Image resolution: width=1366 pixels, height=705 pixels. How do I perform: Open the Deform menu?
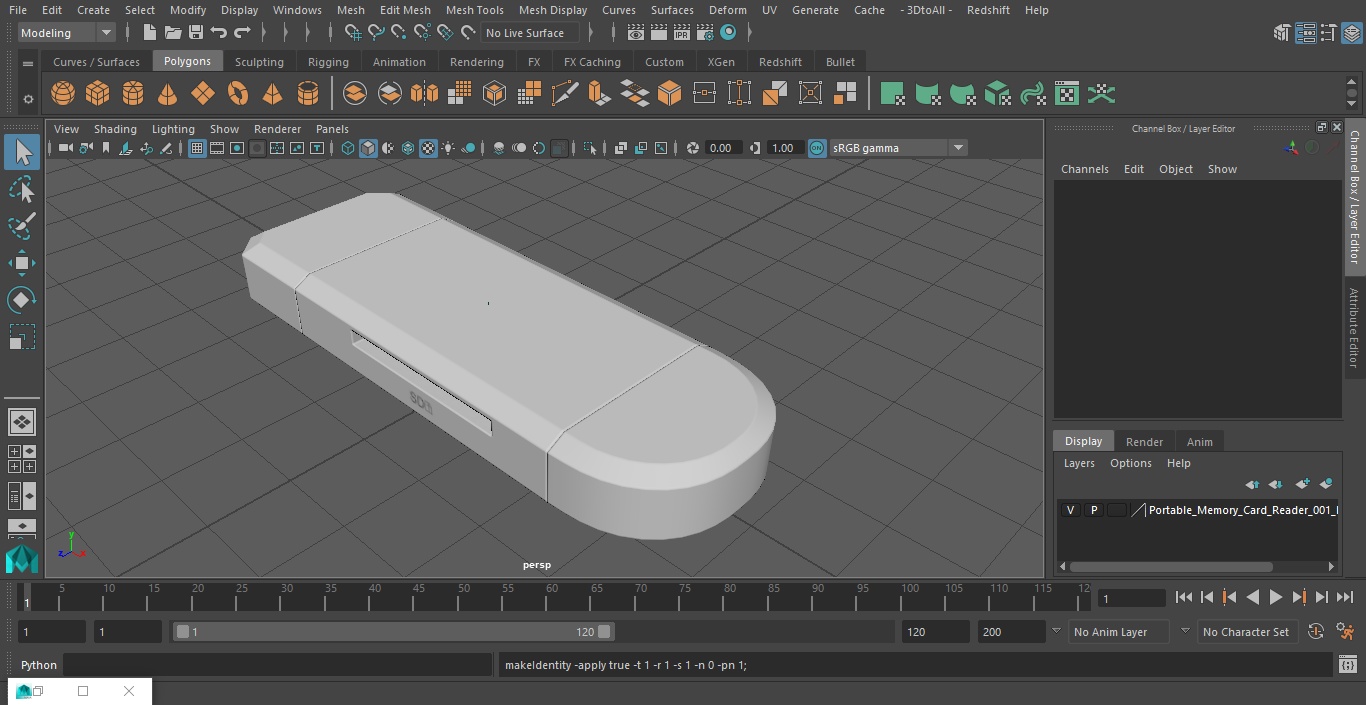tap(727, 10)
